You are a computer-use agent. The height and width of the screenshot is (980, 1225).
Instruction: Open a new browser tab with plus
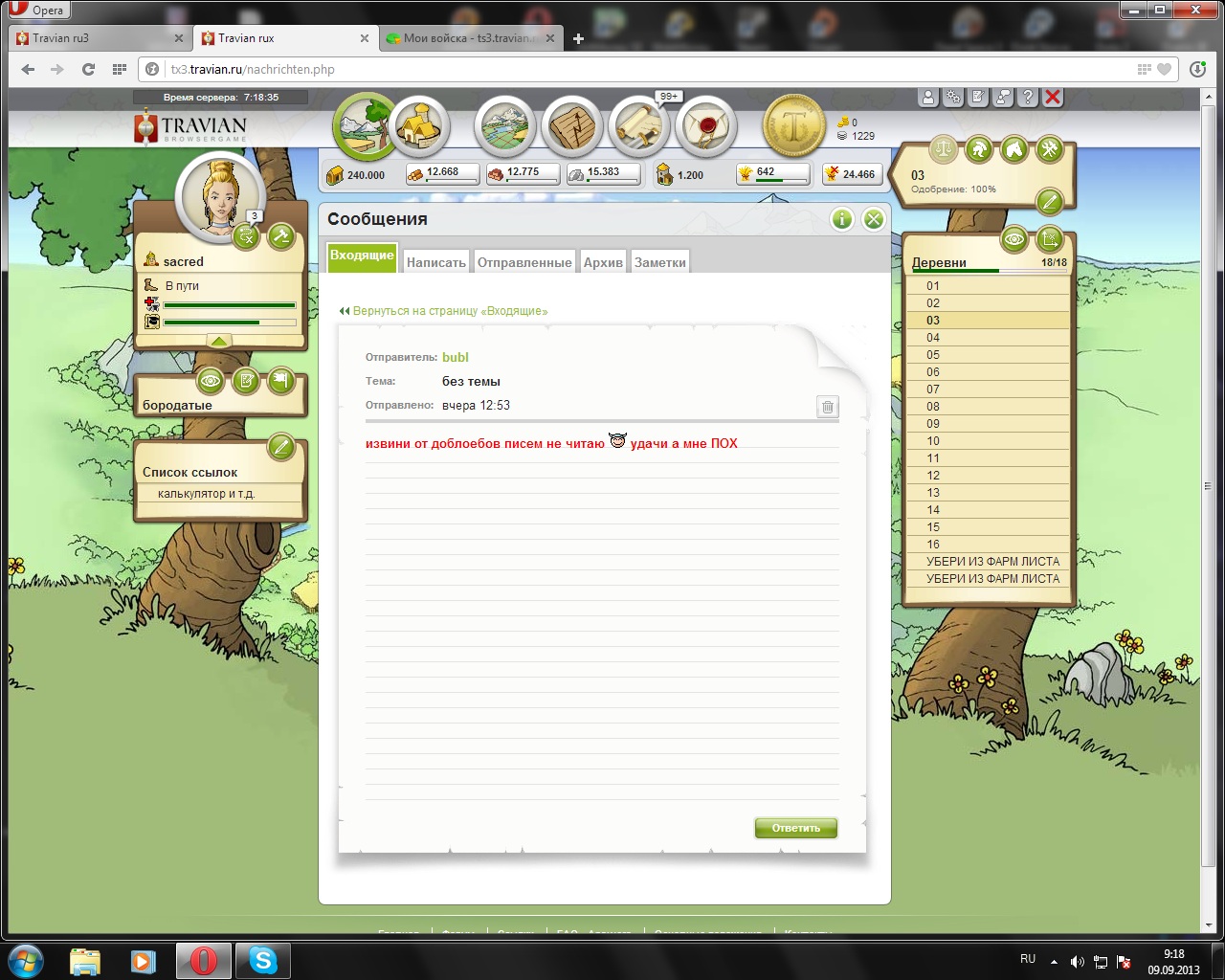tap(578, 38)
